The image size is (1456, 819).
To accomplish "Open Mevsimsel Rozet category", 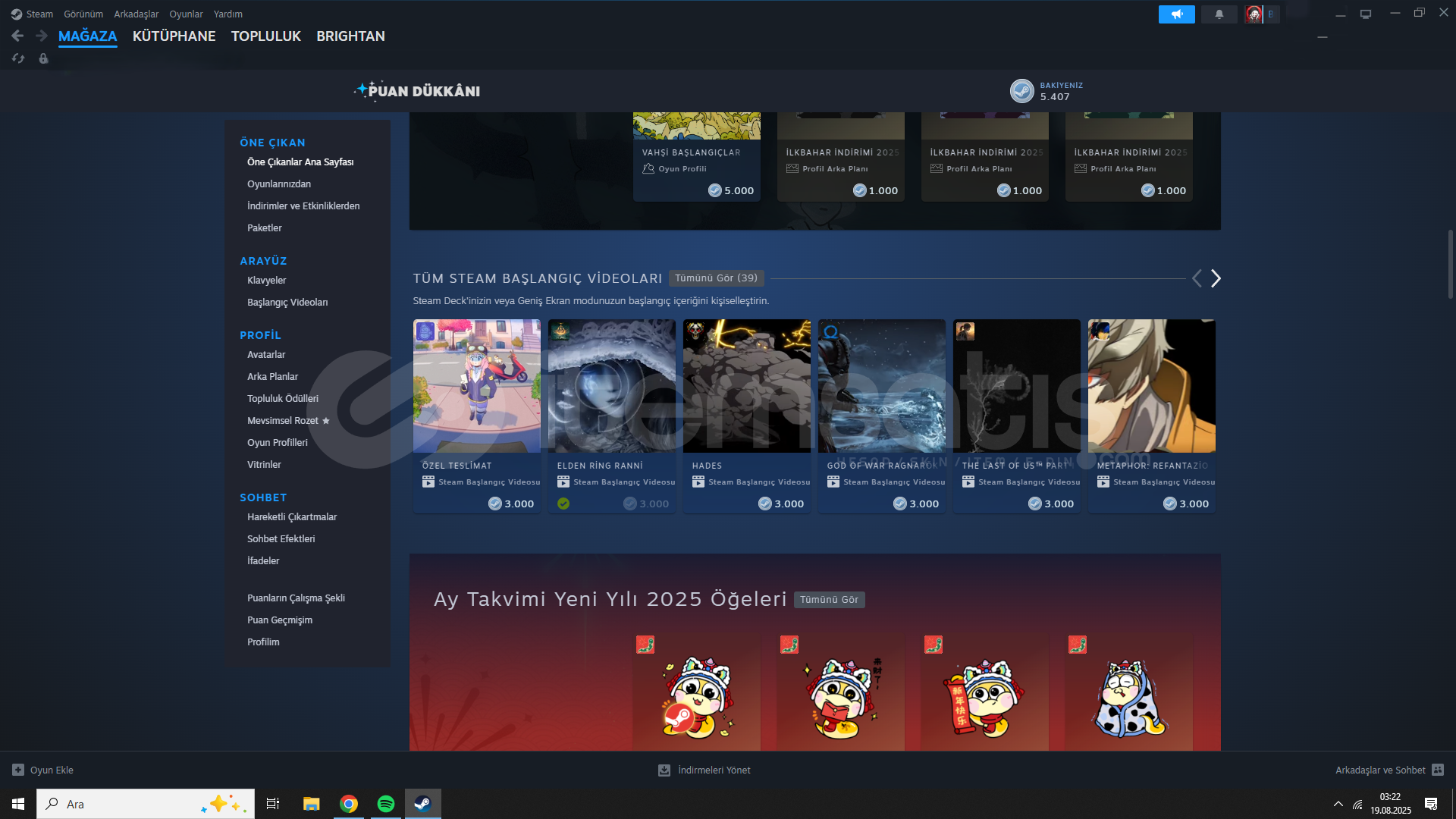I will tap(288, 421).
